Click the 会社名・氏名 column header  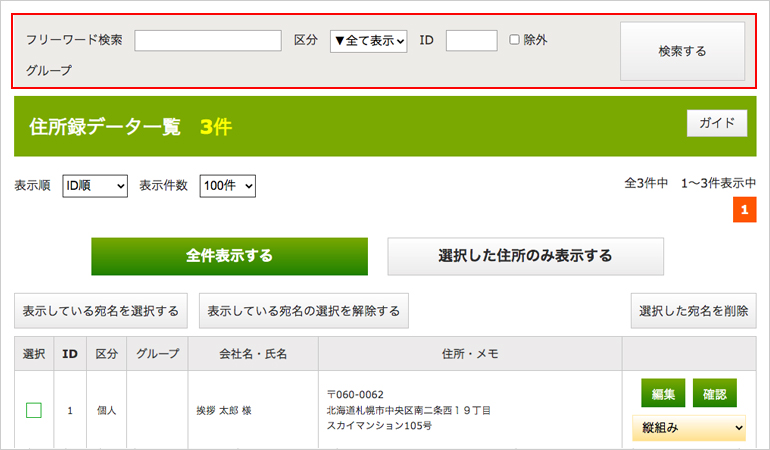(x=253, y=353)
